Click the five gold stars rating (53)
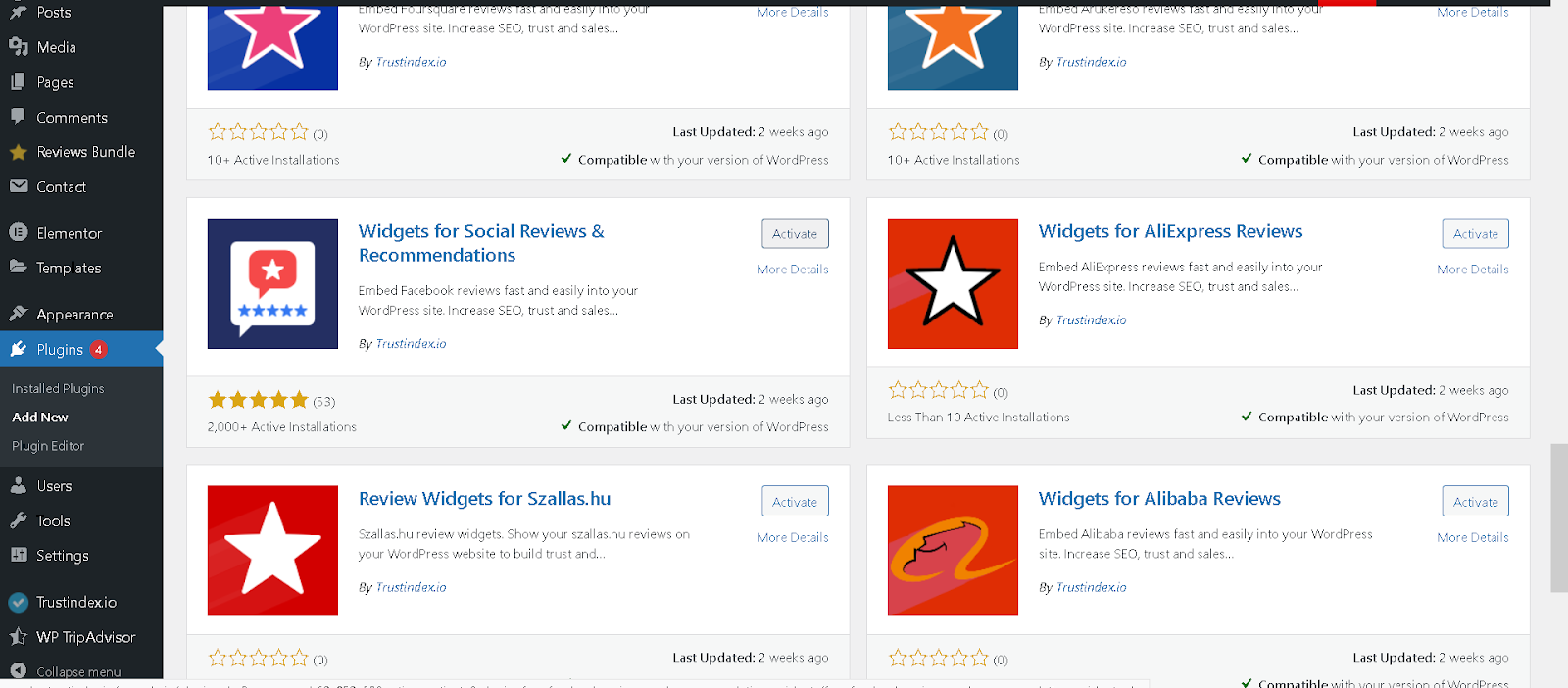The width and height of the screenshot is (1568, 688). (258, 400)
